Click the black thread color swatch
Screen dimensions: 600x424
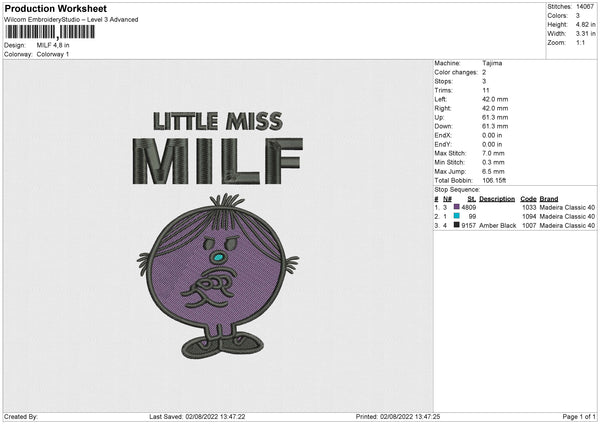click(x=456, y=225)
